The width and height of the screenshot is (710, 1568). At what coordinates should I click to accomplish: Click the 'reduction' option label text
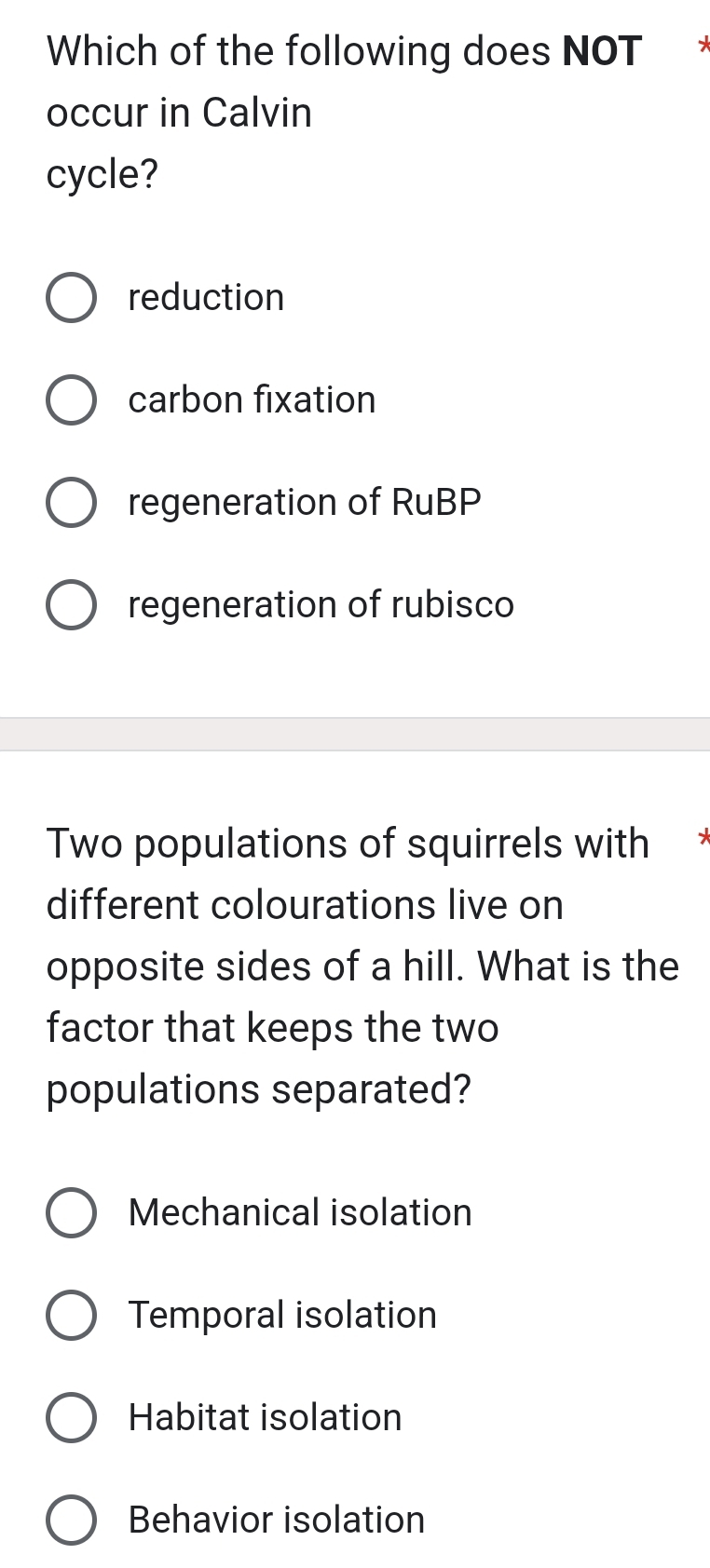tap(207, 297)
